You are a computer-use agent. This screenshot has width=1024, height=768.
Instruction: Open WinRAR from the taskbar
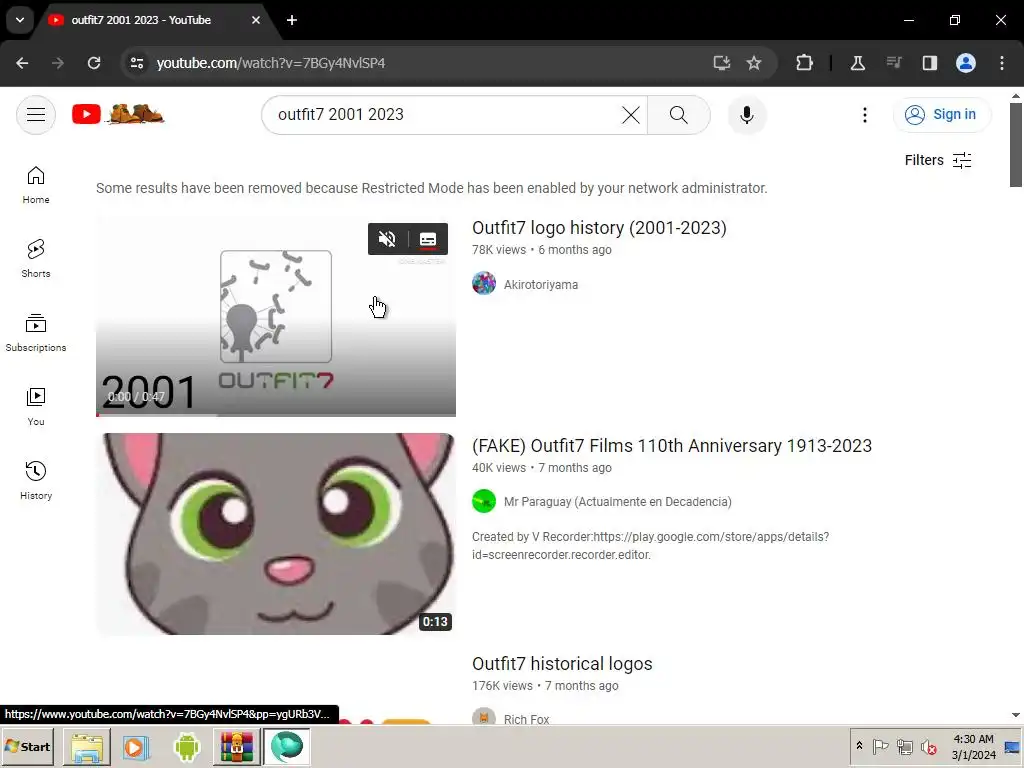coord(236,746)
